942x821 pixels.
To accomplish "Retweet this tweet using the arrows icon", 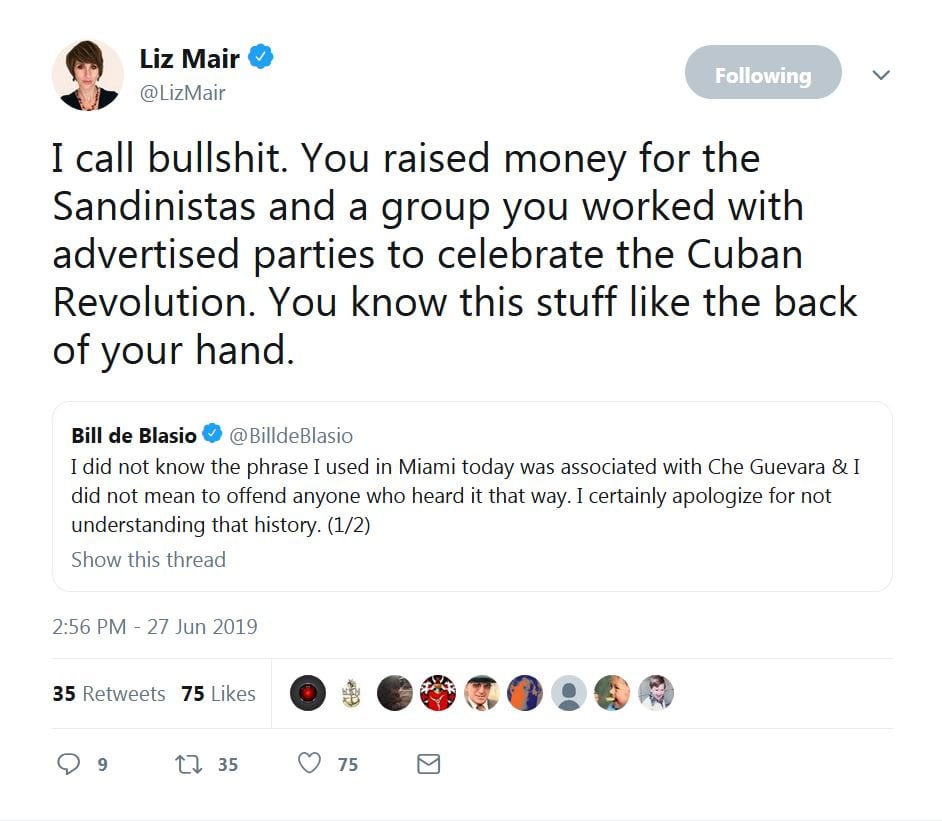I will click(x=187, y=764).
